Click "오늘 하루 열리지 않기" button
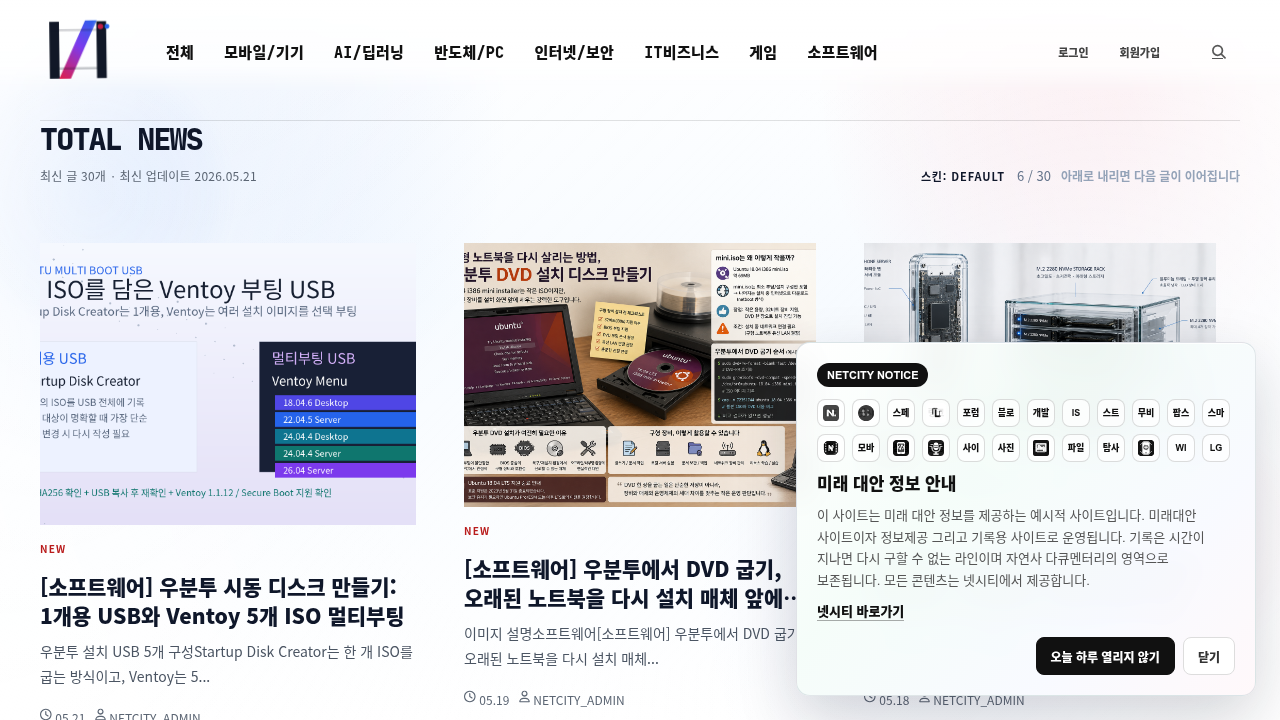1280x720 pixels. click(x=1105, y=656)
